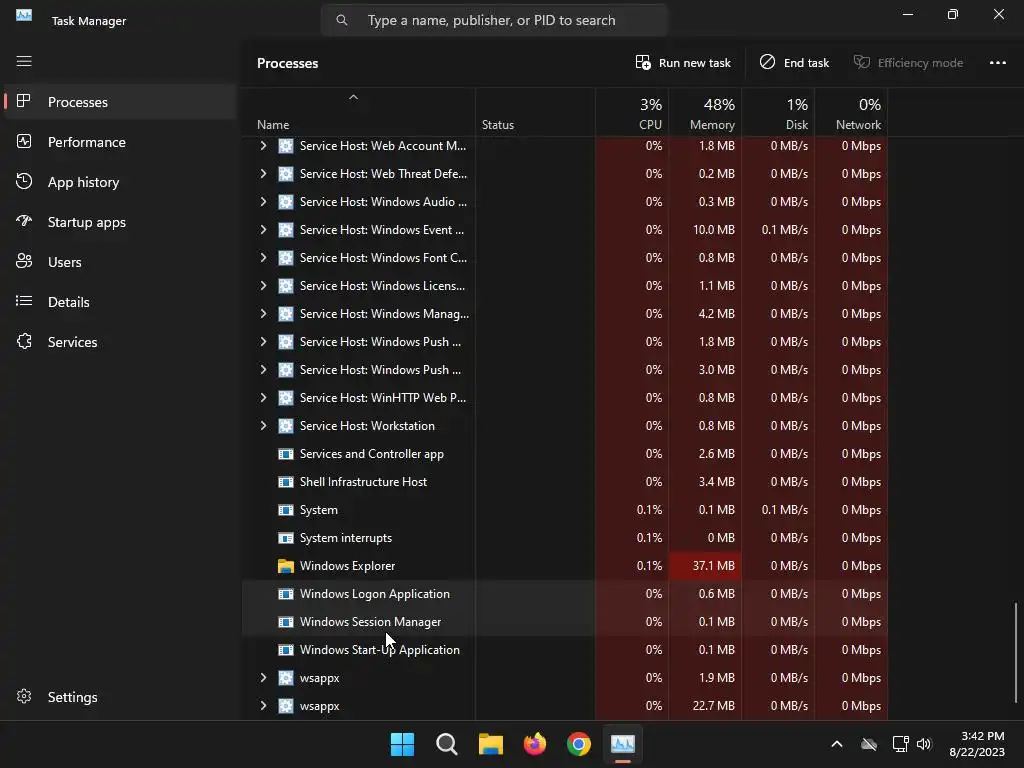Sort by the Disk column header
Image resolution: width=1024 pixels, height=768 pixels.
778,113
